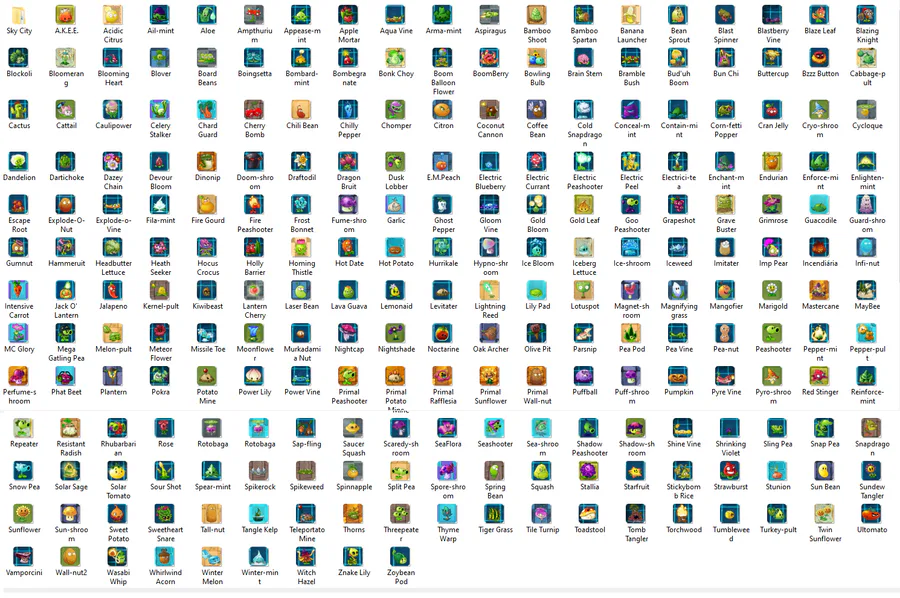This screenshot has width=900, height=598.
Task: Select the Potato Mine icon
Action: point(207,376)
